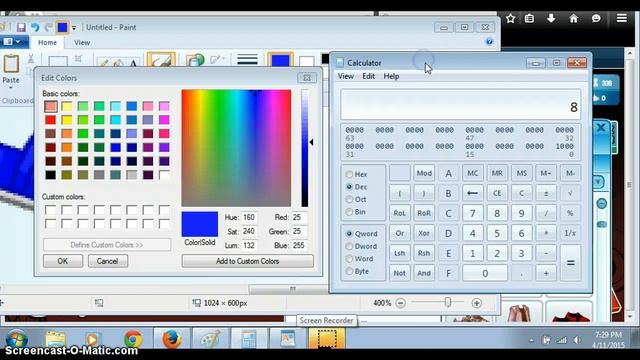Click OK in Edit Colors dialog

63,261
